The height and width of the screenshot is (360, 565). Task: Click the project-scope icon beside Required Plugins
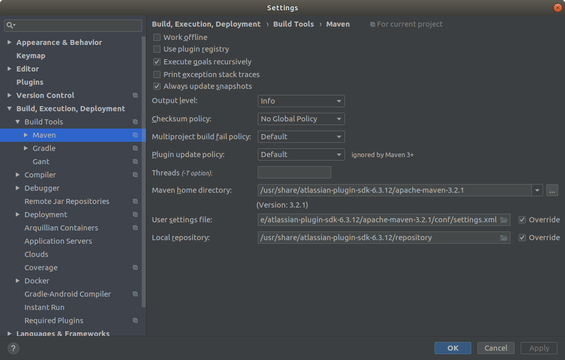click(x=135, y=320)
